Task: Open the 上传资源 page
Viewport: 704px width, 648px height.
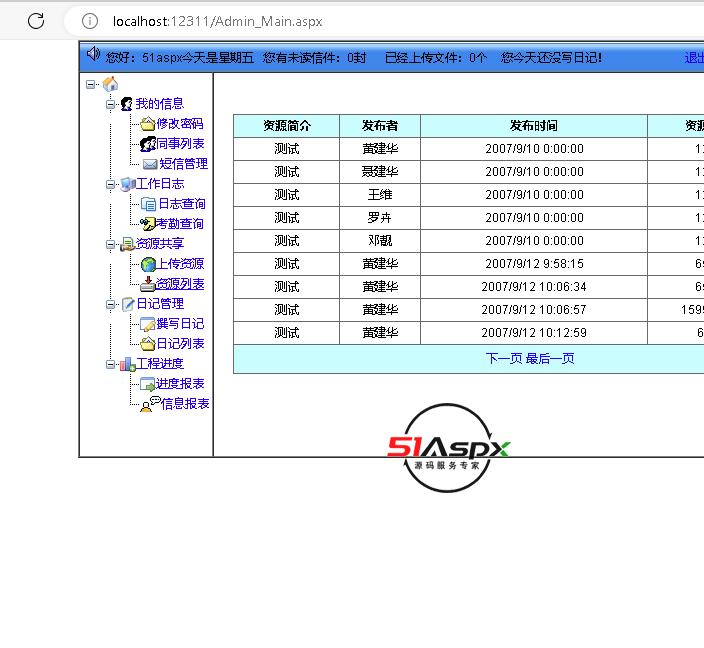Action: (180, 264)
